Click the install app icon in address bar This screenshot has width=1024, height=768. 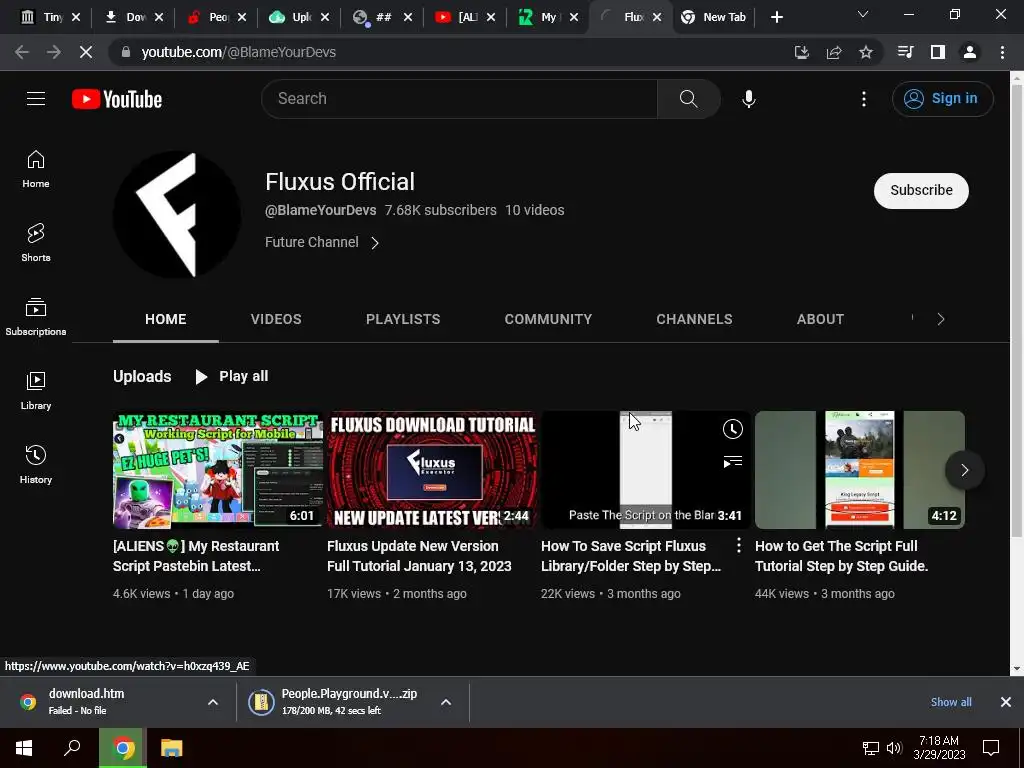tap(801, 52)
